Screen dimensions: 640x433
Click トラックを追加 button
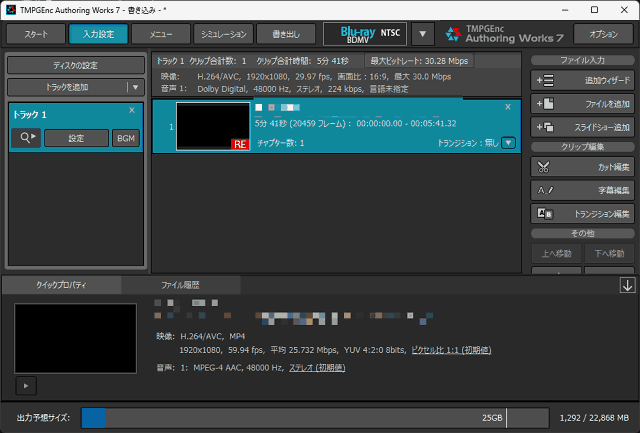tap(67, 87)
